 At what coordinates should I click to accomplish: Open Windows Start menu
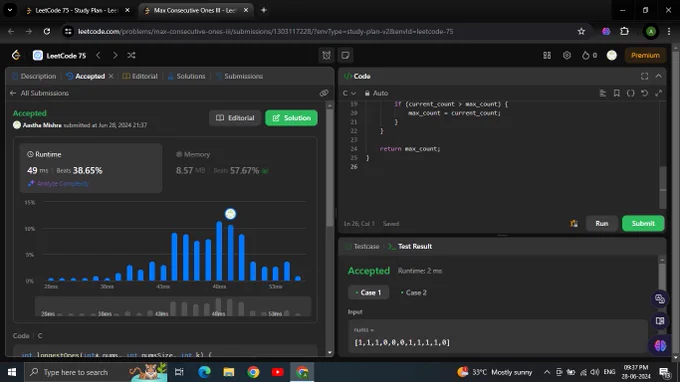pos(12,372)
